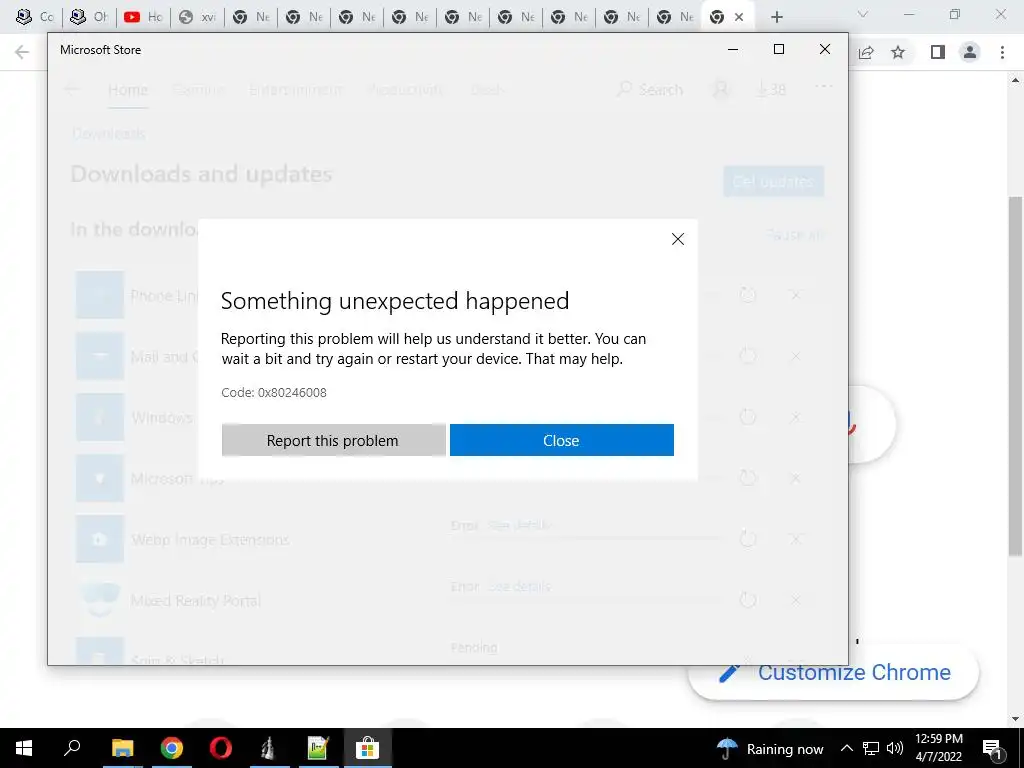
Task: Click the Phone Link app tile icon
Action: [99, 295]
